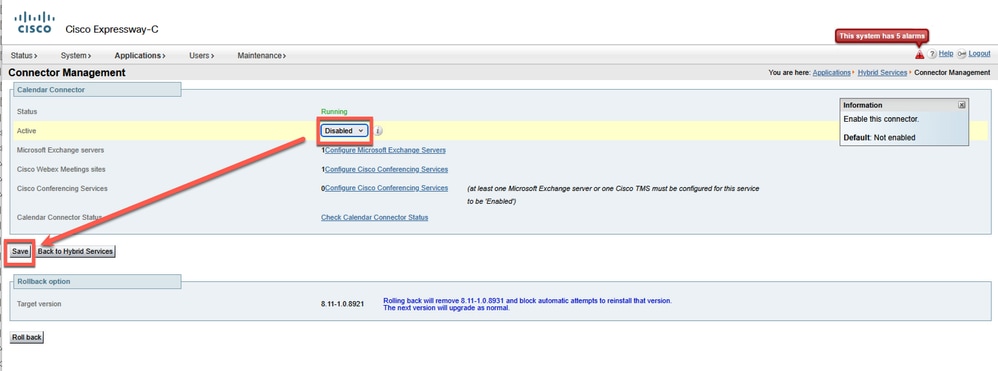The width and height of the screenshot is (998, 371).
Task: Click the Running status text
Action: pyautogui.click(x=334, y=112)
